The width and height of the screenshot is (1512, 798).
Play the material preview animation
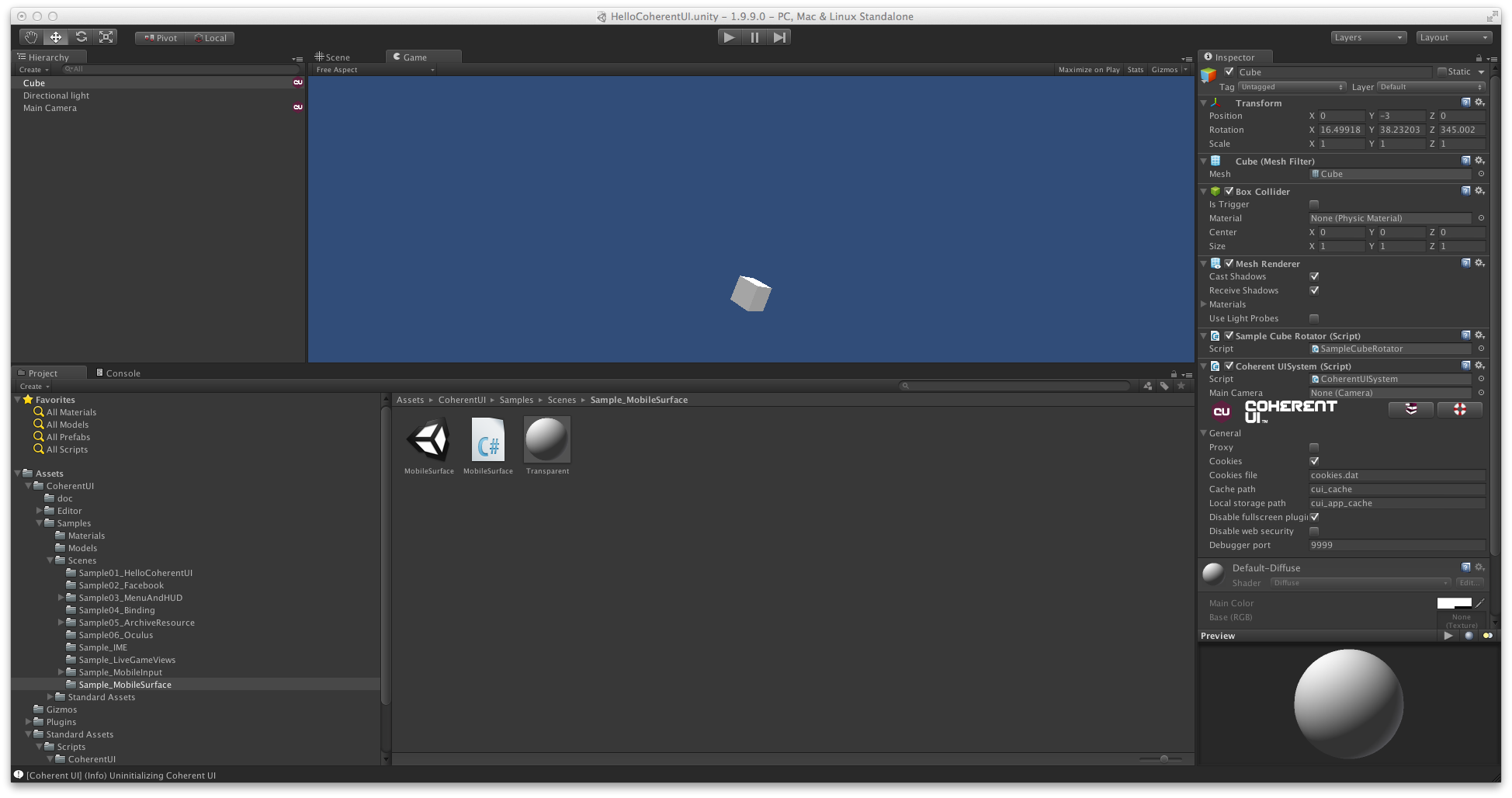(x=1448, y=636)
